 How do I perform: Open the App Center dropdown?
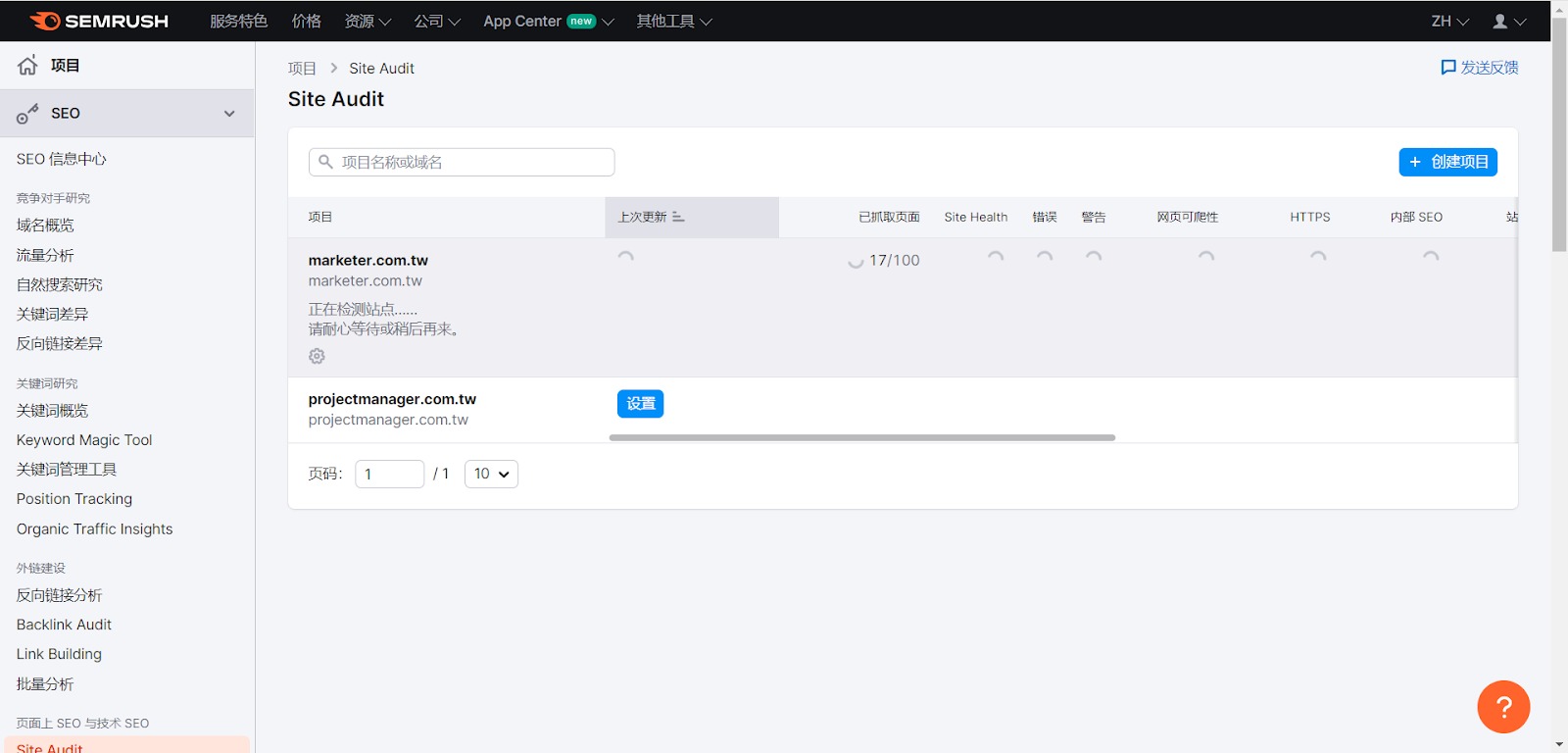(x=549, y=21)
